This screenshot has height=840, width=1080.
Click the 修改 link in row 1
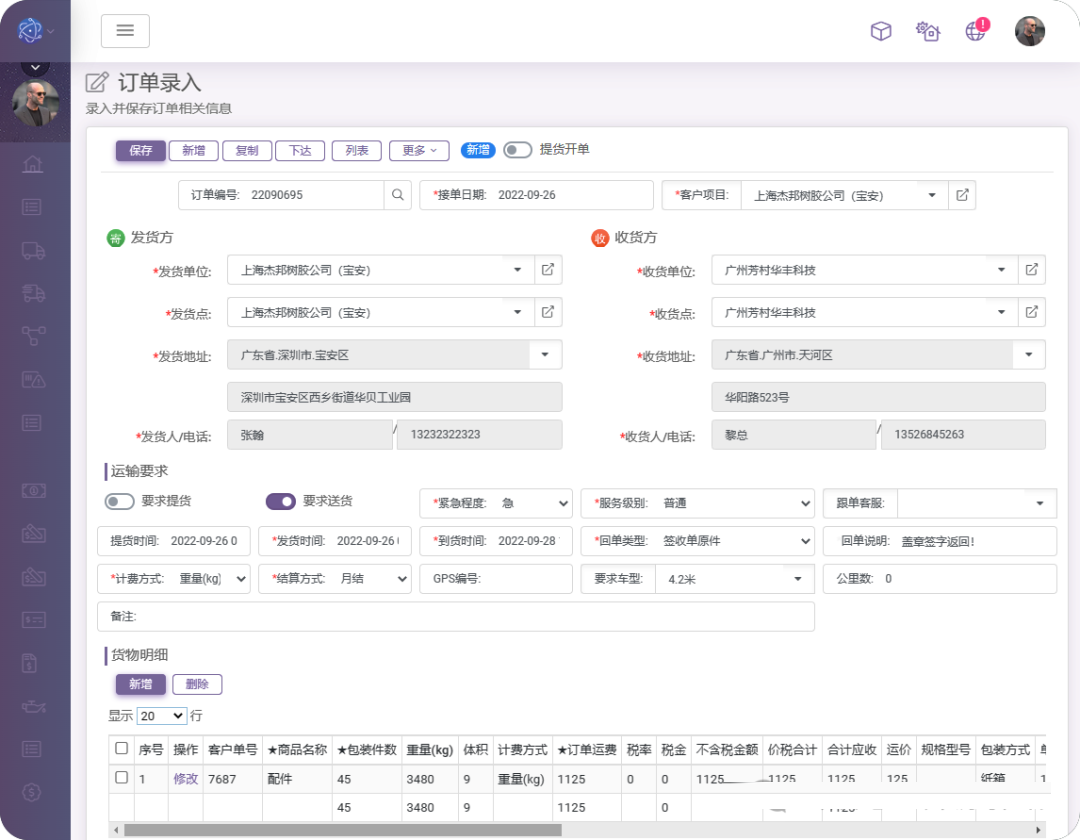pyautogui.click(x=185, y=779)
